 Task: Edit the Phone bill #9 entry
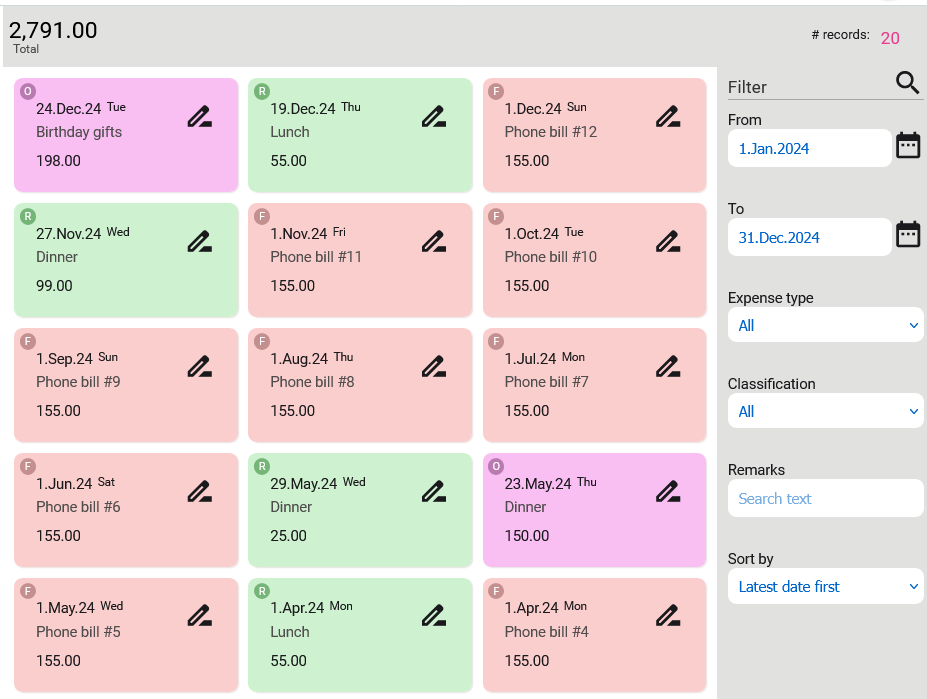198,366
